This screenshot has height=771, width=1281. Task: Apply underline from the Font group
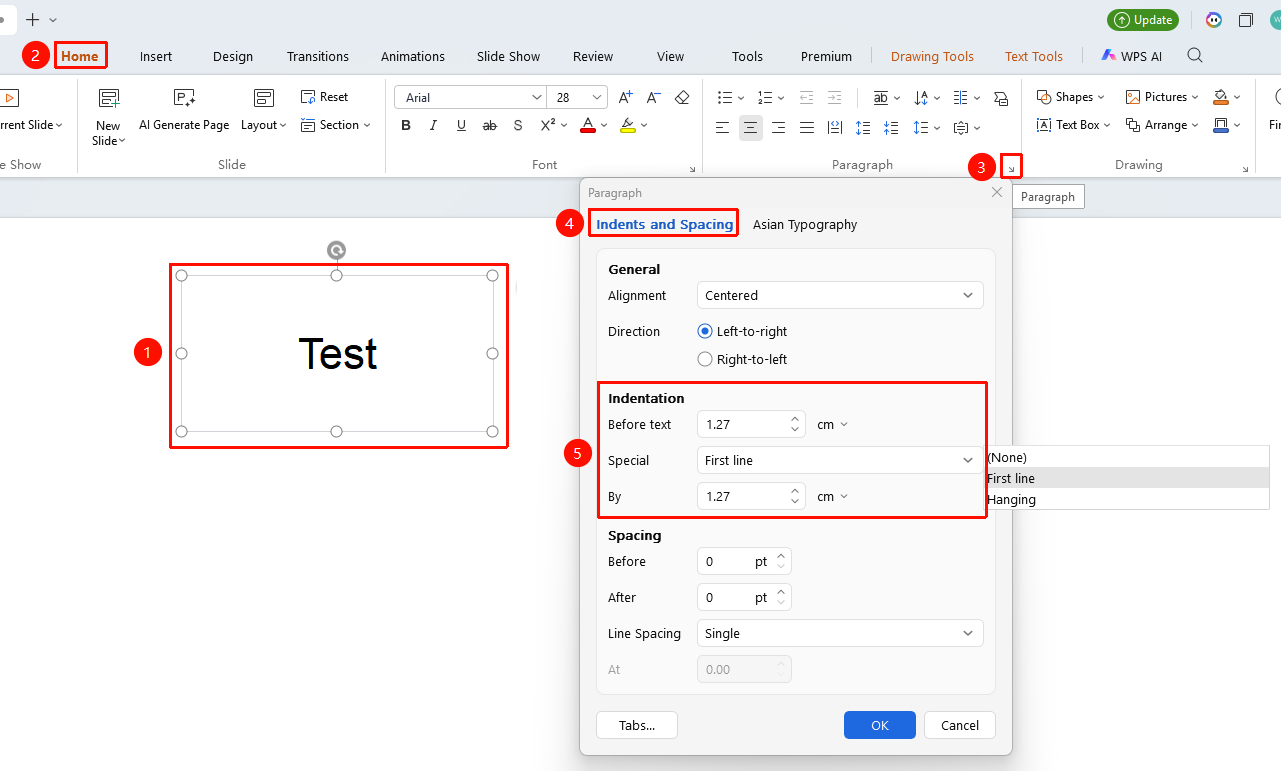click(x=461, y=125)
